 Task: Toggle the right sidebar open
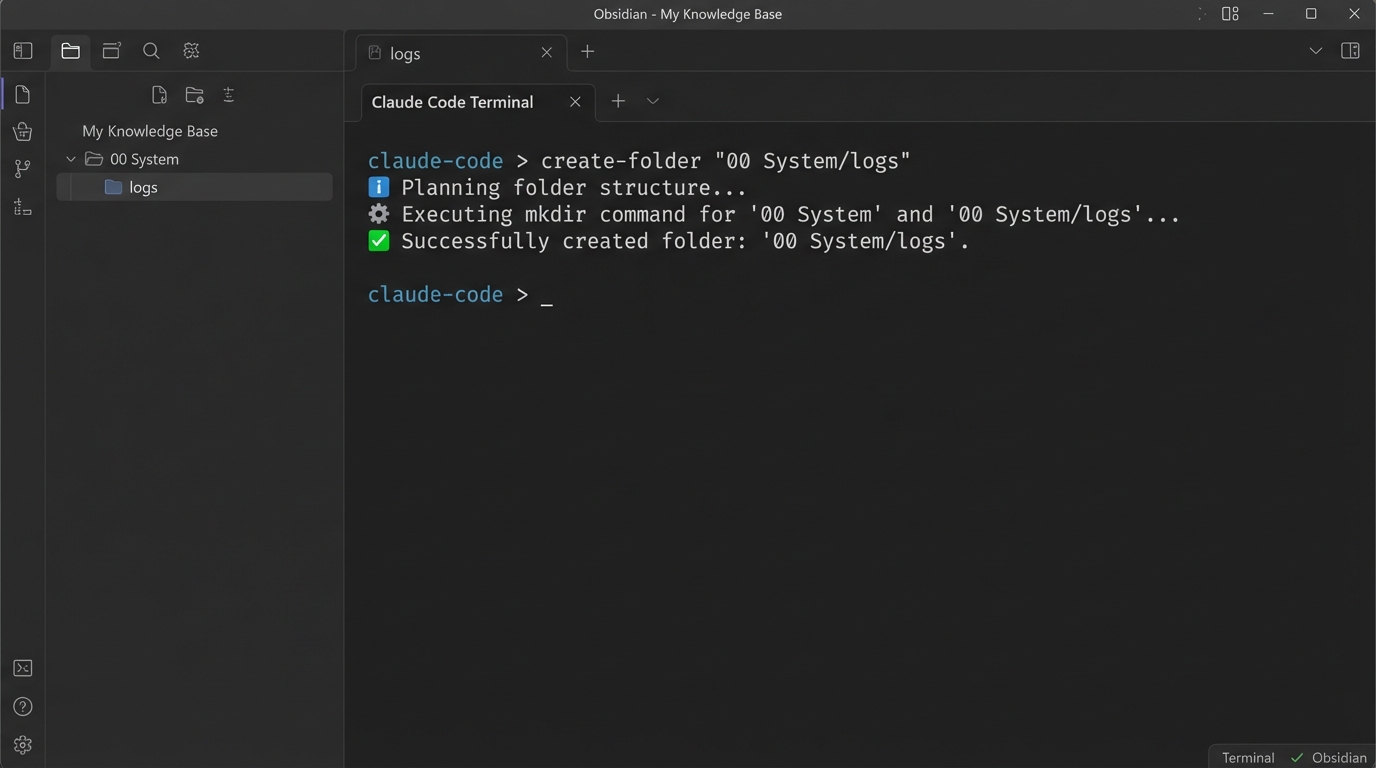click(1350, 50)
